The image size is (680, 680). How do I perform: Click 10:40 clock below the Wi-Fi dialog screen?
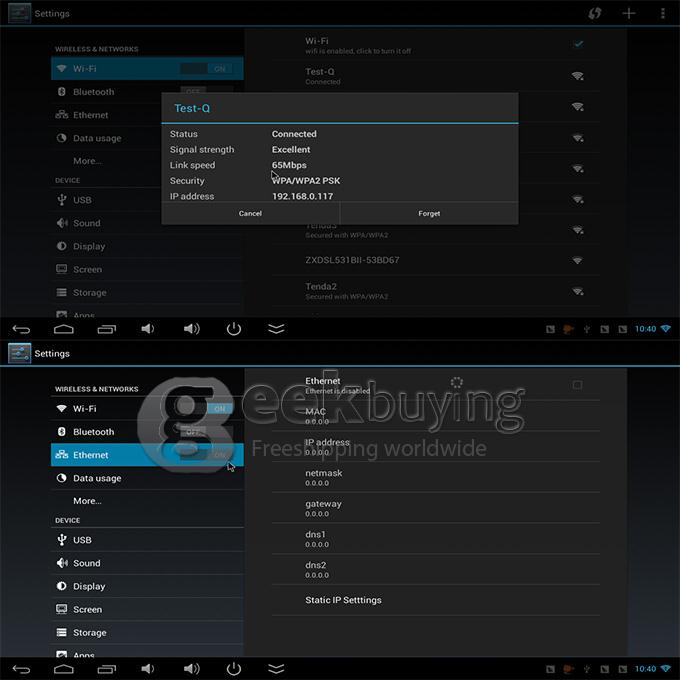645,329
